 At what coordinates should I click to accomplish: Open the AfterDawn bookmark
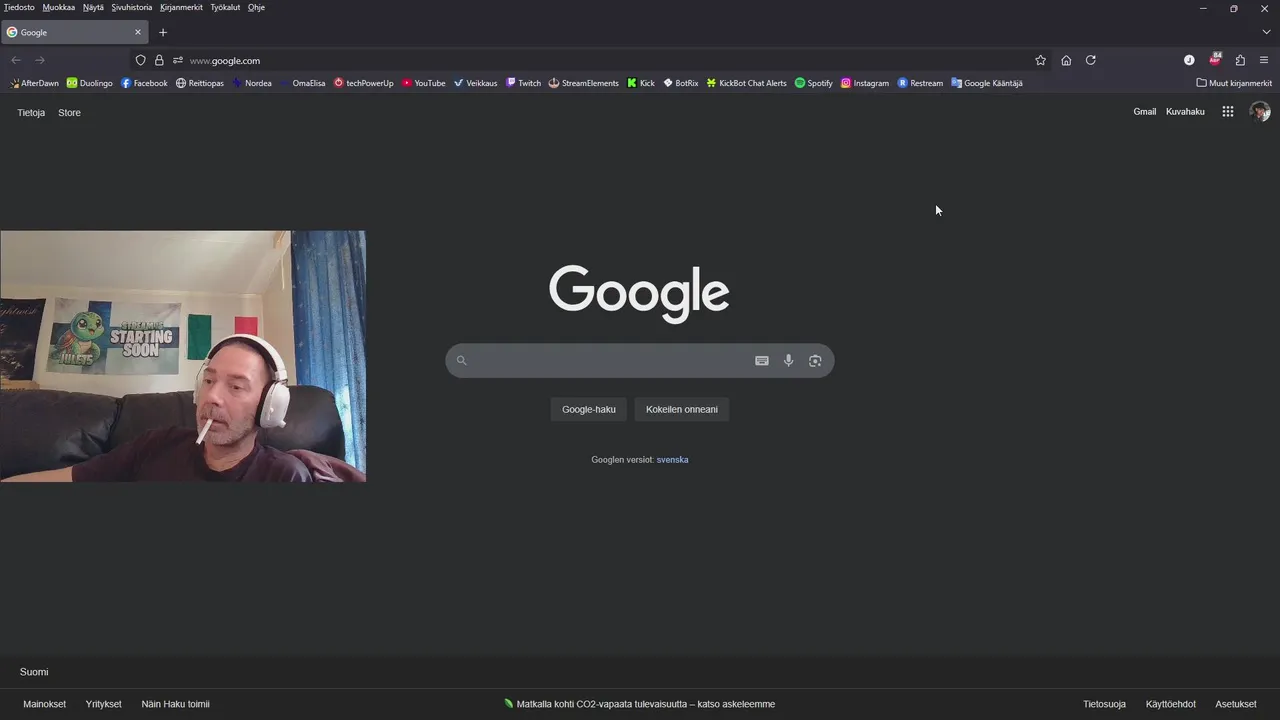pyautogui.click(x=35, y=83)
